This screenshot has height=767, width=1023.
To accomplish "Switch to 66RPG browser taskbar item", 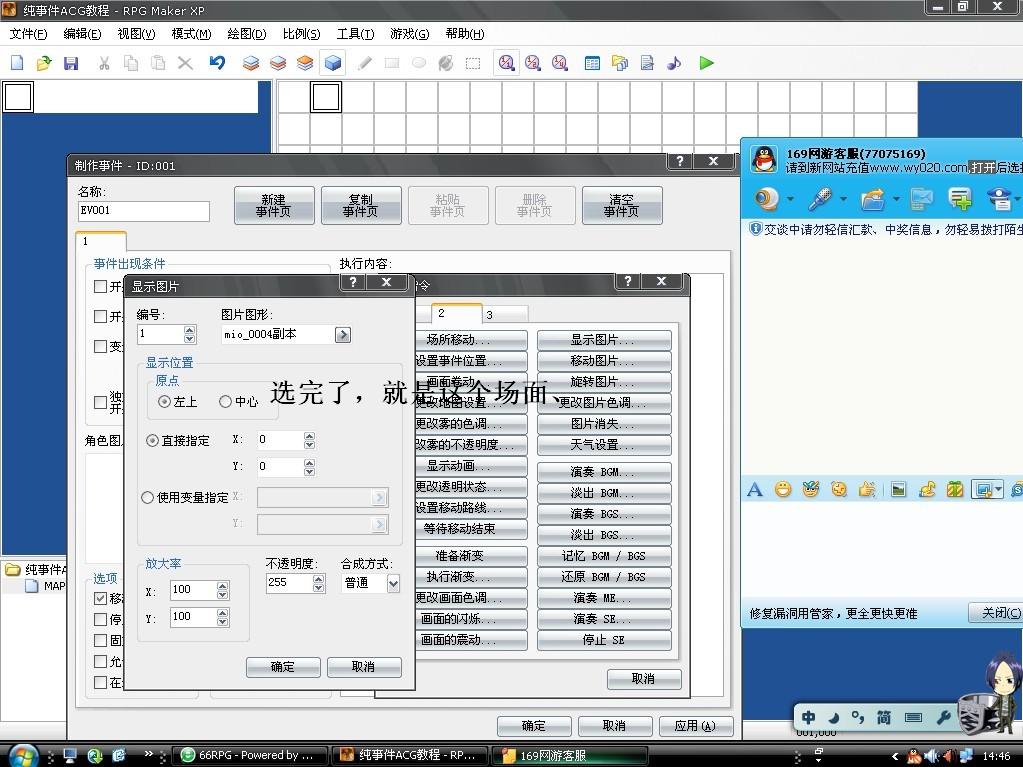I will click(x=249, y=755).
